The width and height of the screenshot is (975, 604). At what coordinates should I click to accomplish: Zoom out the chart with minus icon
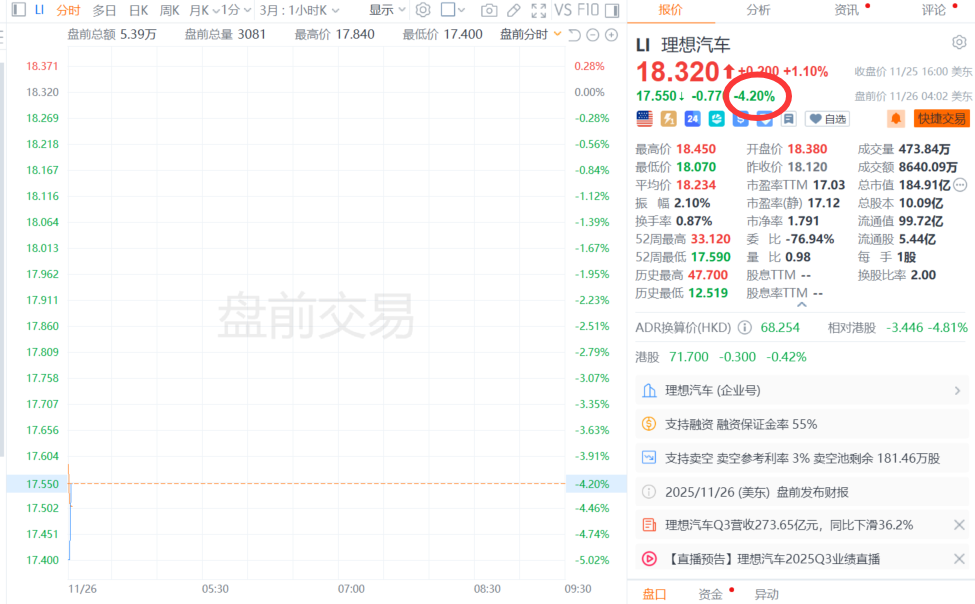(x=593, y=35)
